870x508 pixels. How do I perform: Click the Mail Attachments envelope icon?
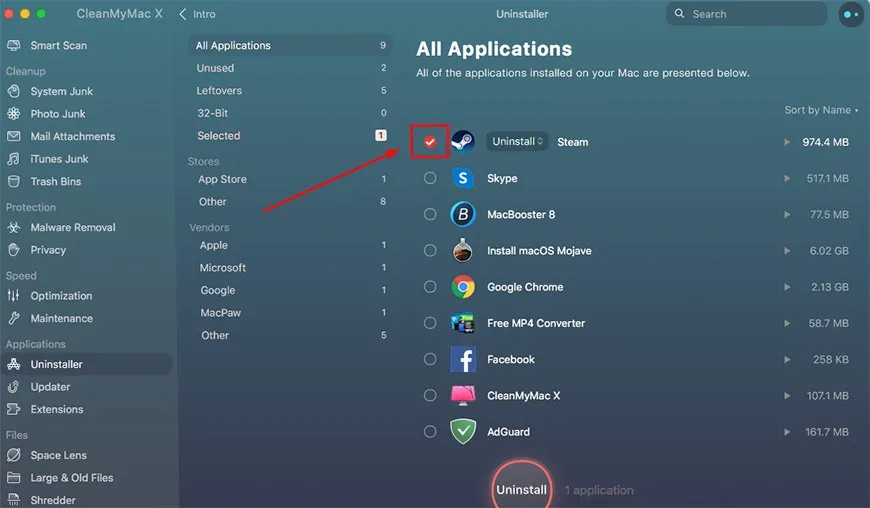14,136
